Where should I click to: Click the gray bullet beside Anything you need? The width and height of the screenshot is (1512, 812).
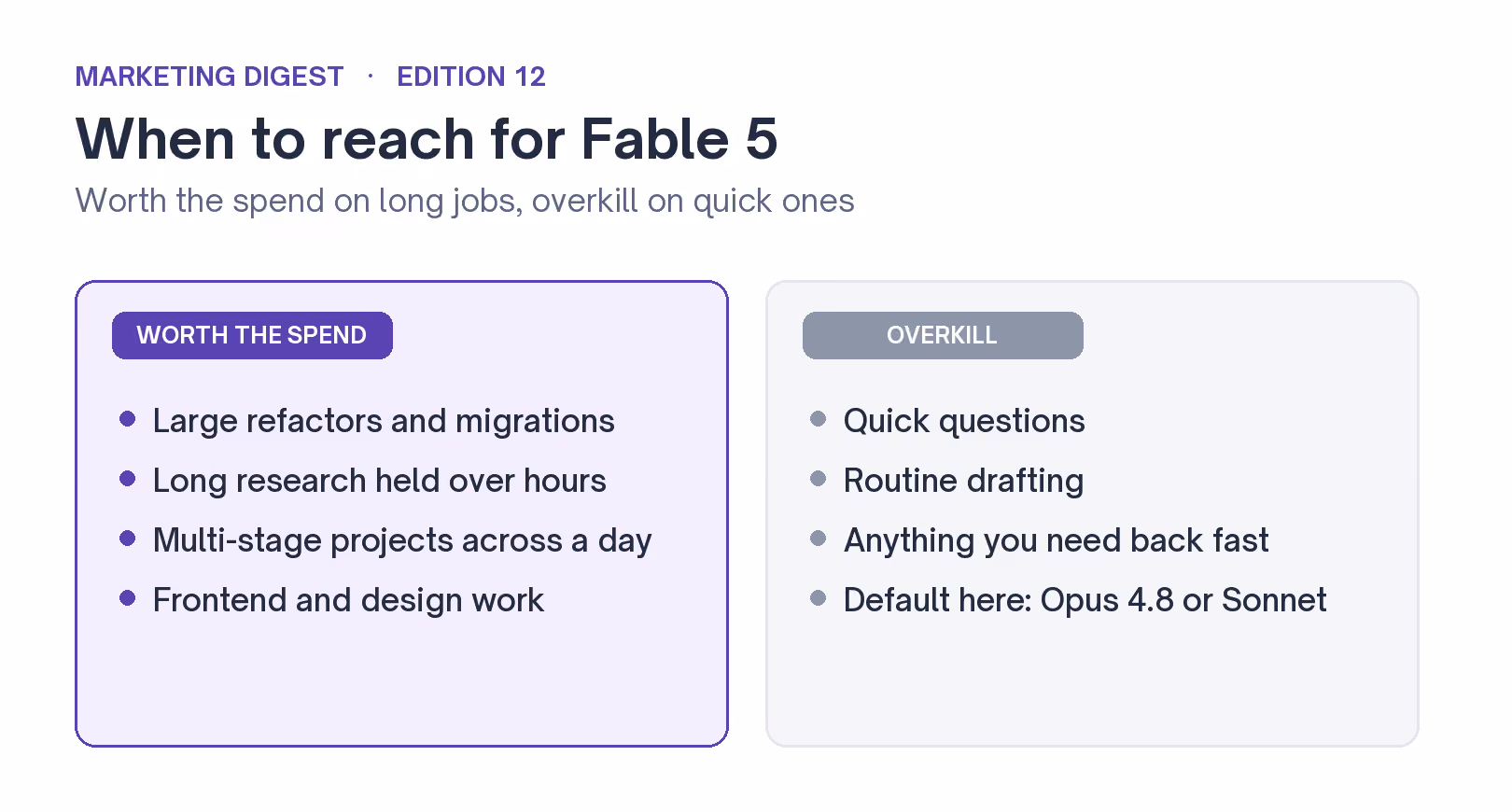(x=819, y=539)
